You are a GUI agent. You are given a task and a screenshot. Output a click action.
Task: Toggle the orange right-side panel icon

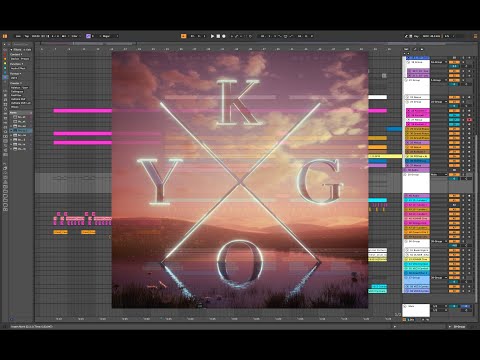(x=476, y=36)
